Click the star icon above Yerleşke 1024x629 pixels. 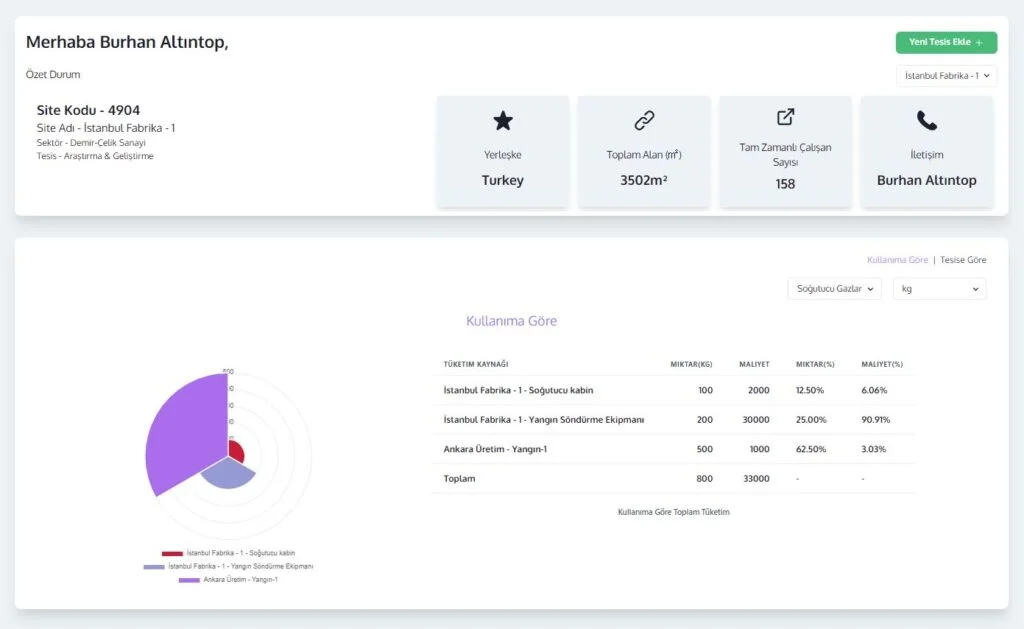pos(502,121)
